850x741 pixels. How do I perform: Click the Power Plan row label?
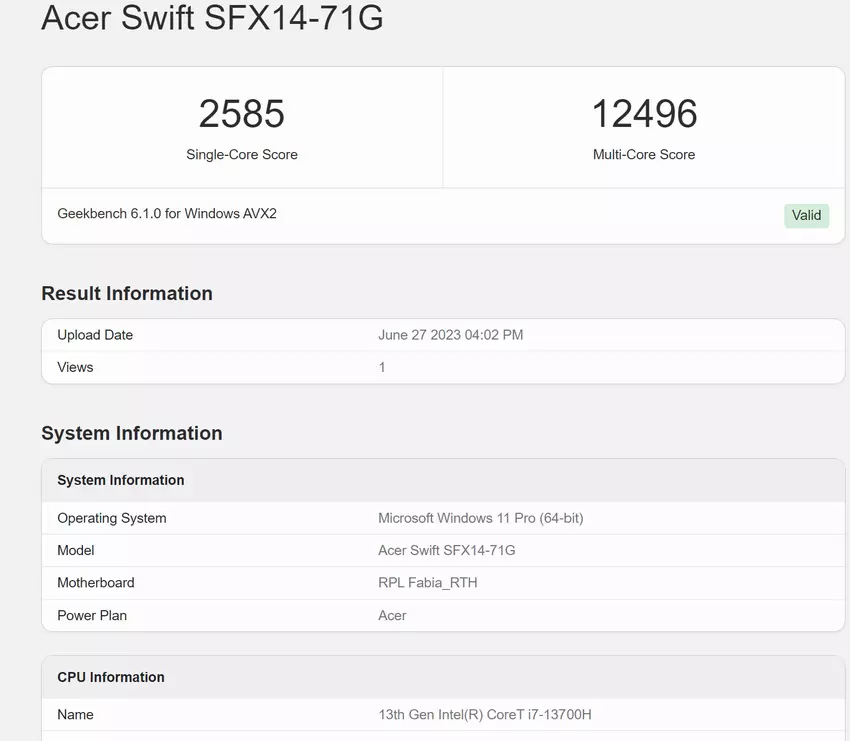click(92, 615)
